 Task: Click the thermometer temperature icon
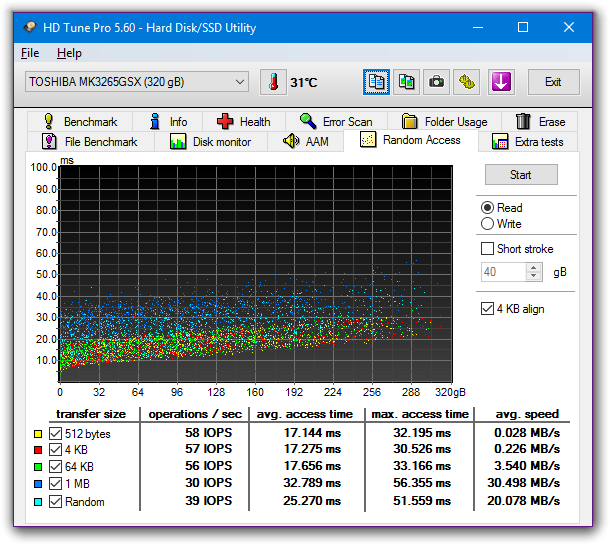click(x=272, y=82)
